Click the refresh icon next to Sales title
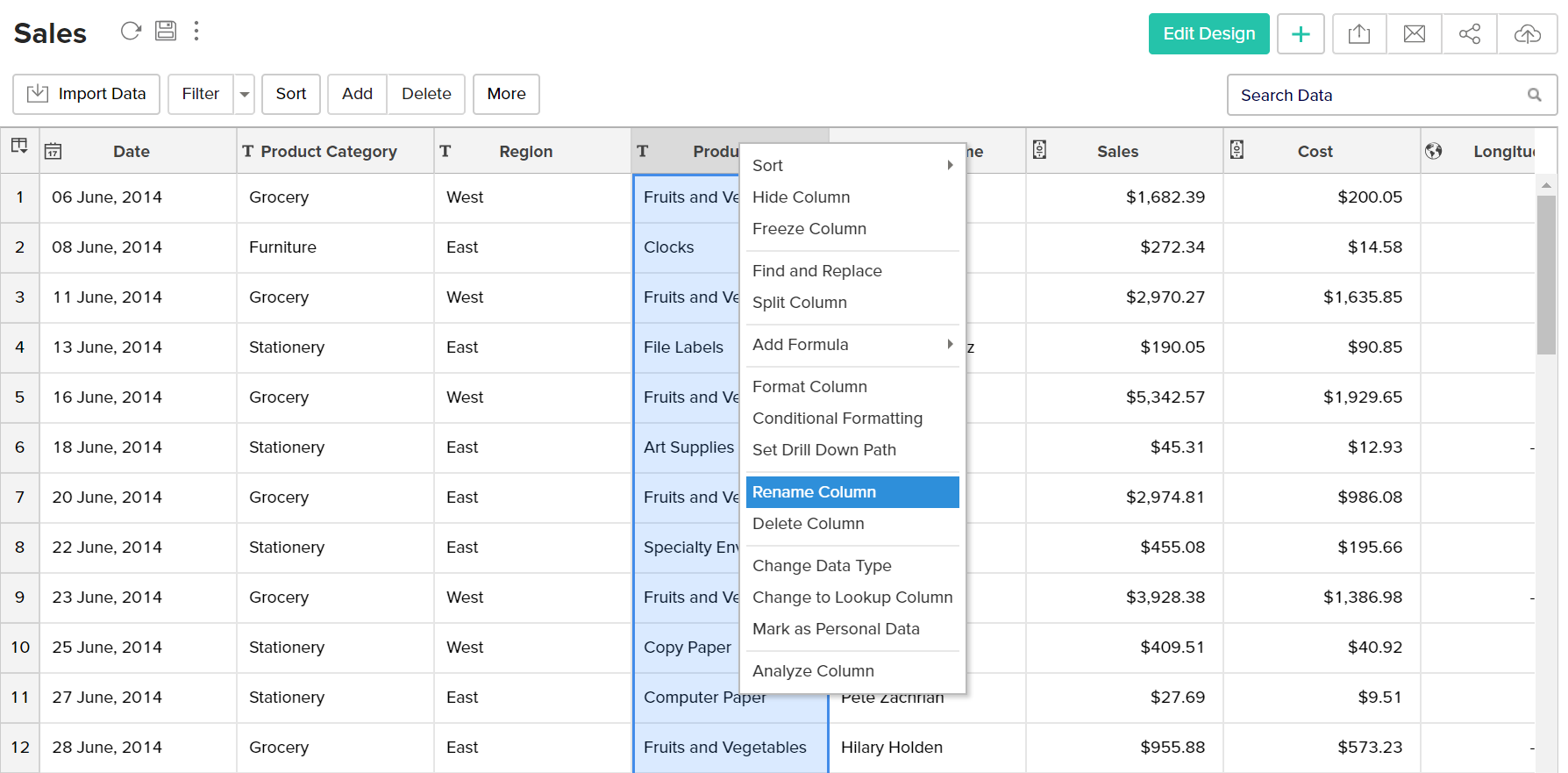This screenshot has height=773, width=1568. coord(131,32)
